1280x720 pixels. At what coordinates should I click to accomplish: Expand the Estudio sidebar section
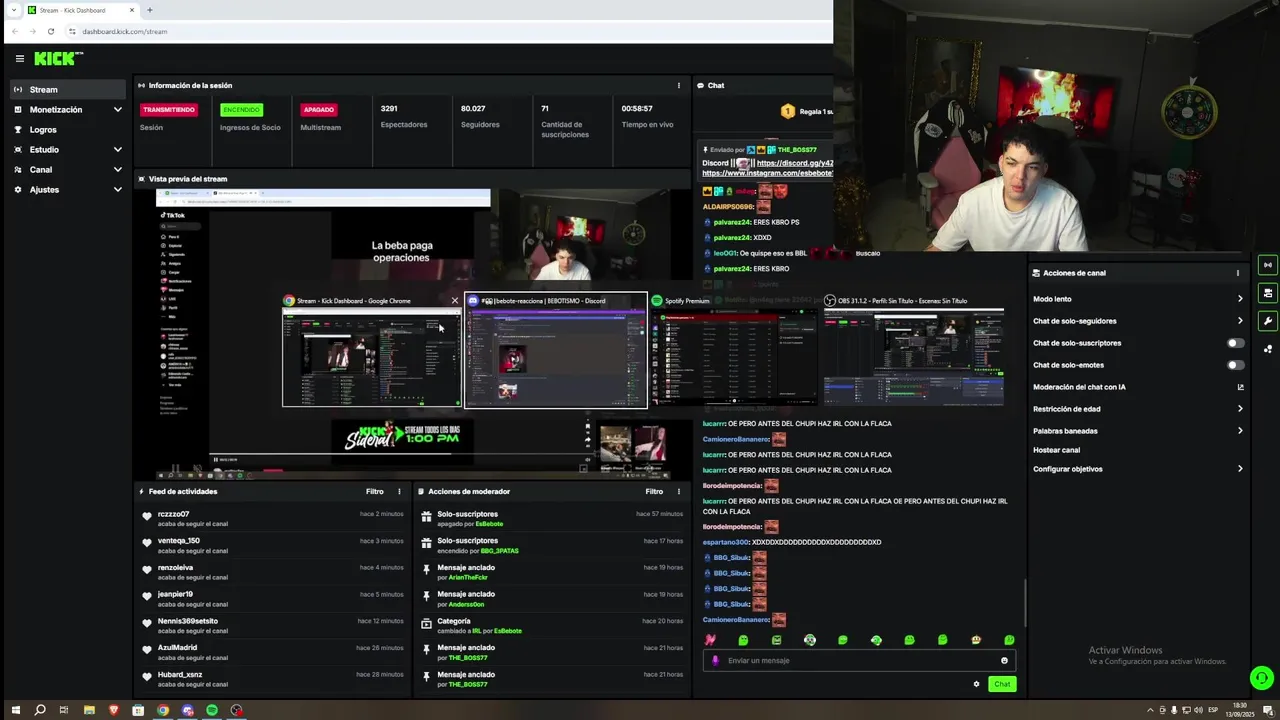[x=67, y=149]
